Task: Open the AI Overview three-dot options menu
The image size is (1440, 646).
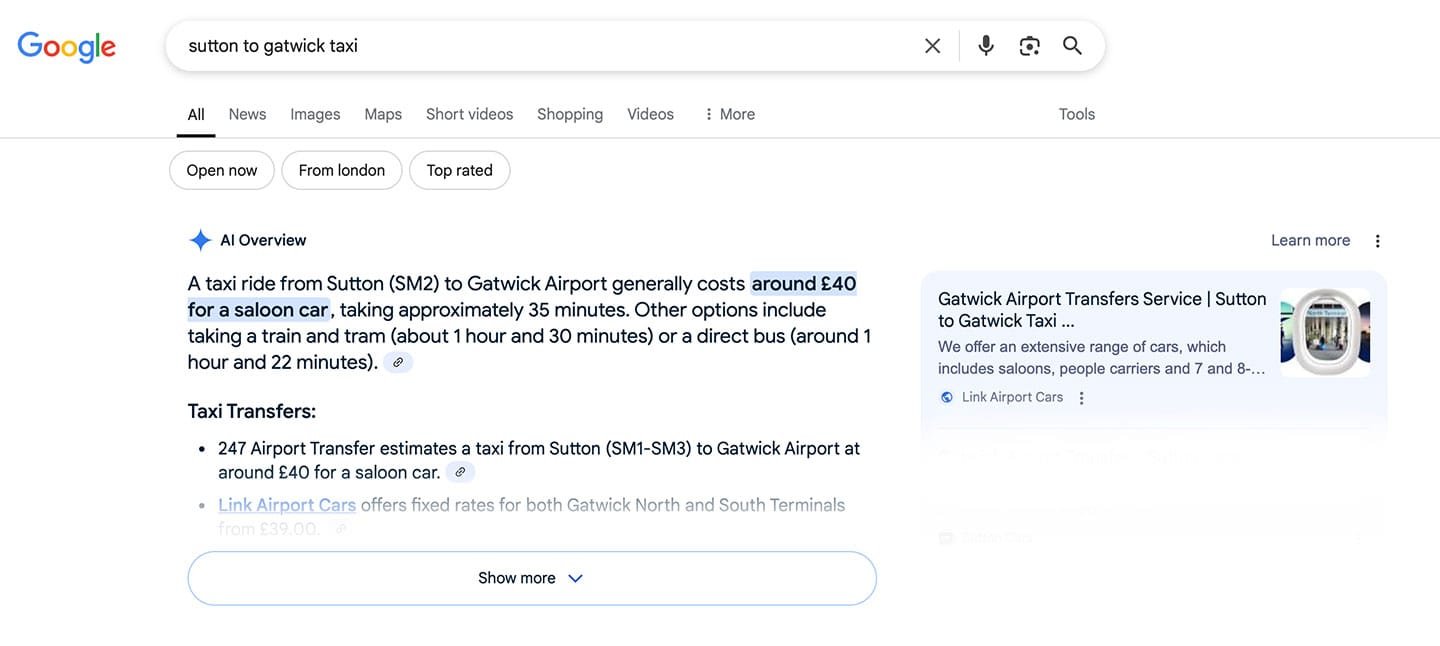Action: pos(1377,241)
